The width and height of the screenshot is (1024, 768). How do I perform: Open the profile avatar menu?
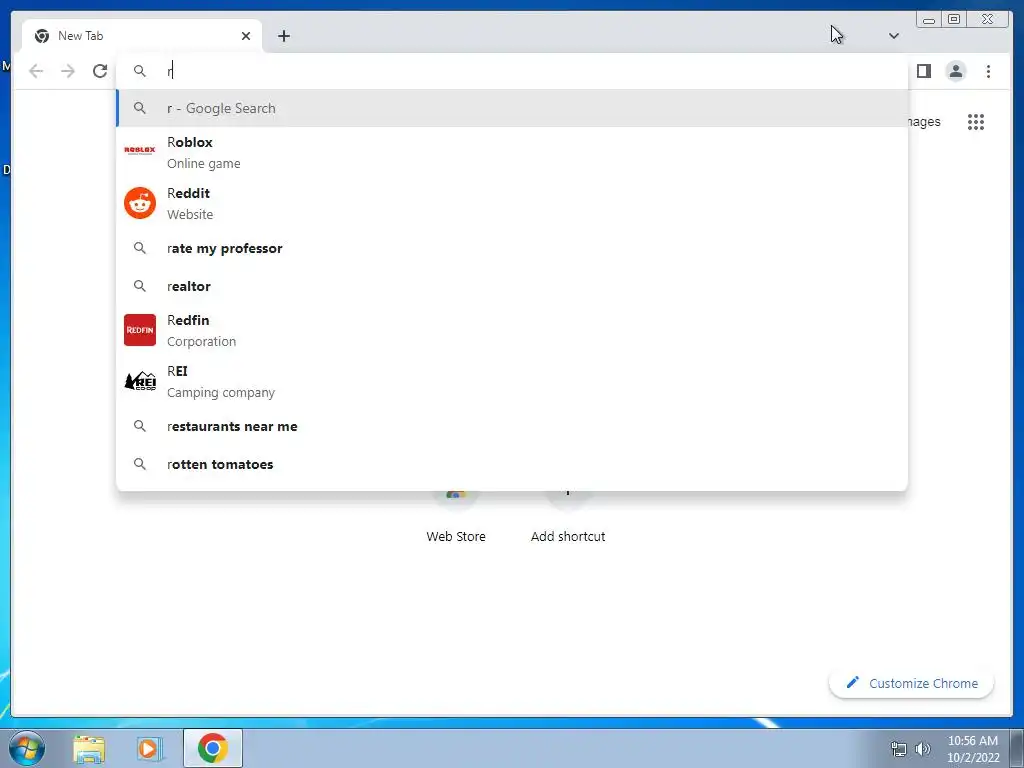tap(955, 71)
